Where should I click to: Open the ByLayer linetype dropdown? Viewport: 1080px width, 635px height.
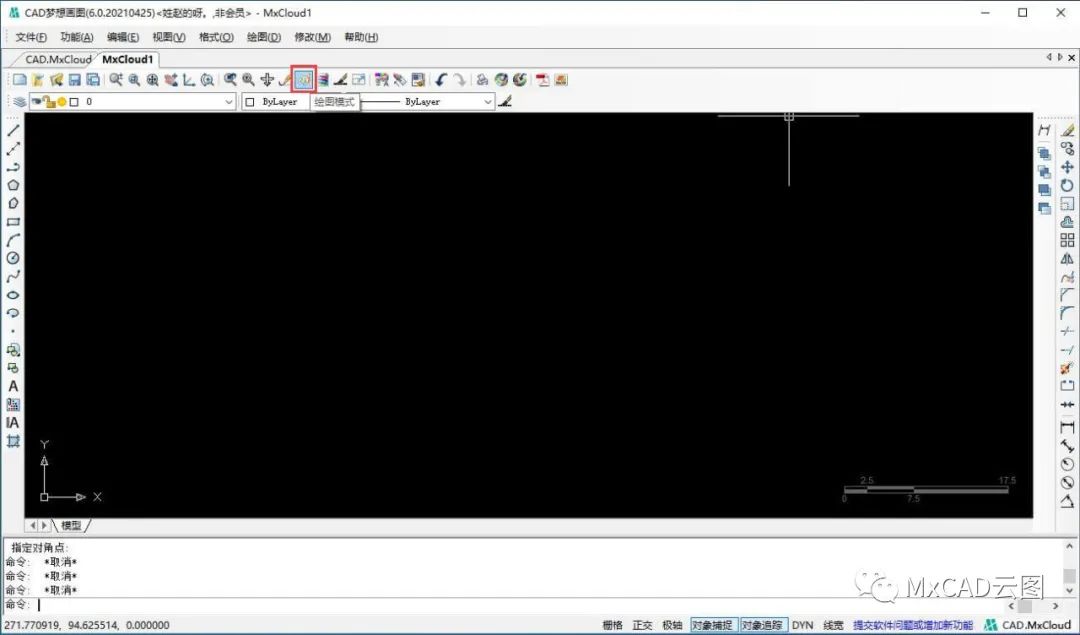(426, 102)
